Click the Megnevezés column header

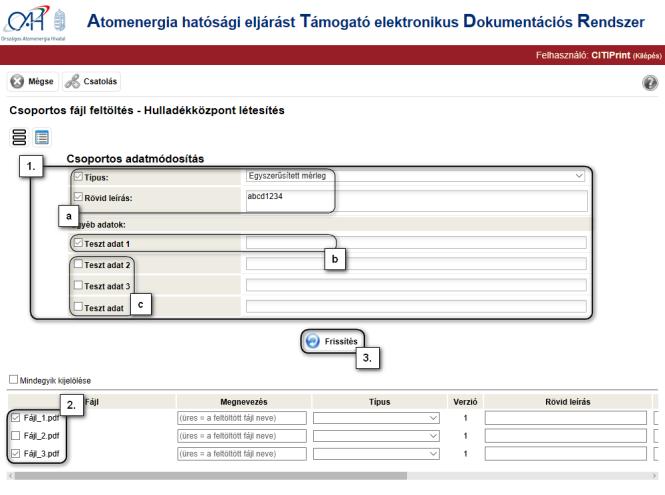coord(244,402)
